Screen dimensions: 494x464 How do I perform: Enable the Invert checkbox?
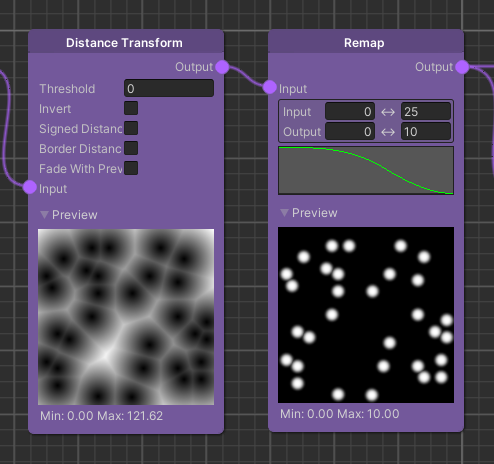(x=131, y=108)
